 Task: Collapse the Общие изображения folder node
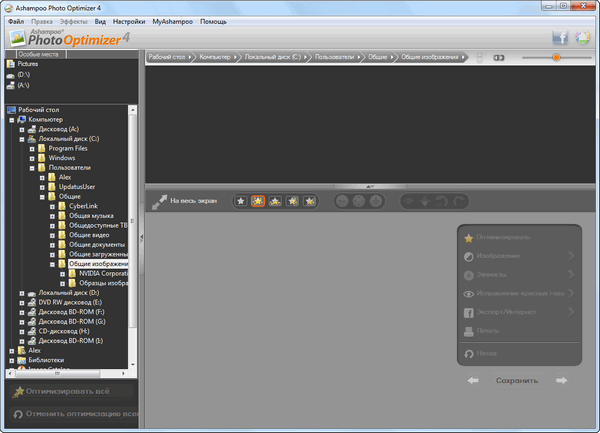pyautogui.click(x=52, y=264)
